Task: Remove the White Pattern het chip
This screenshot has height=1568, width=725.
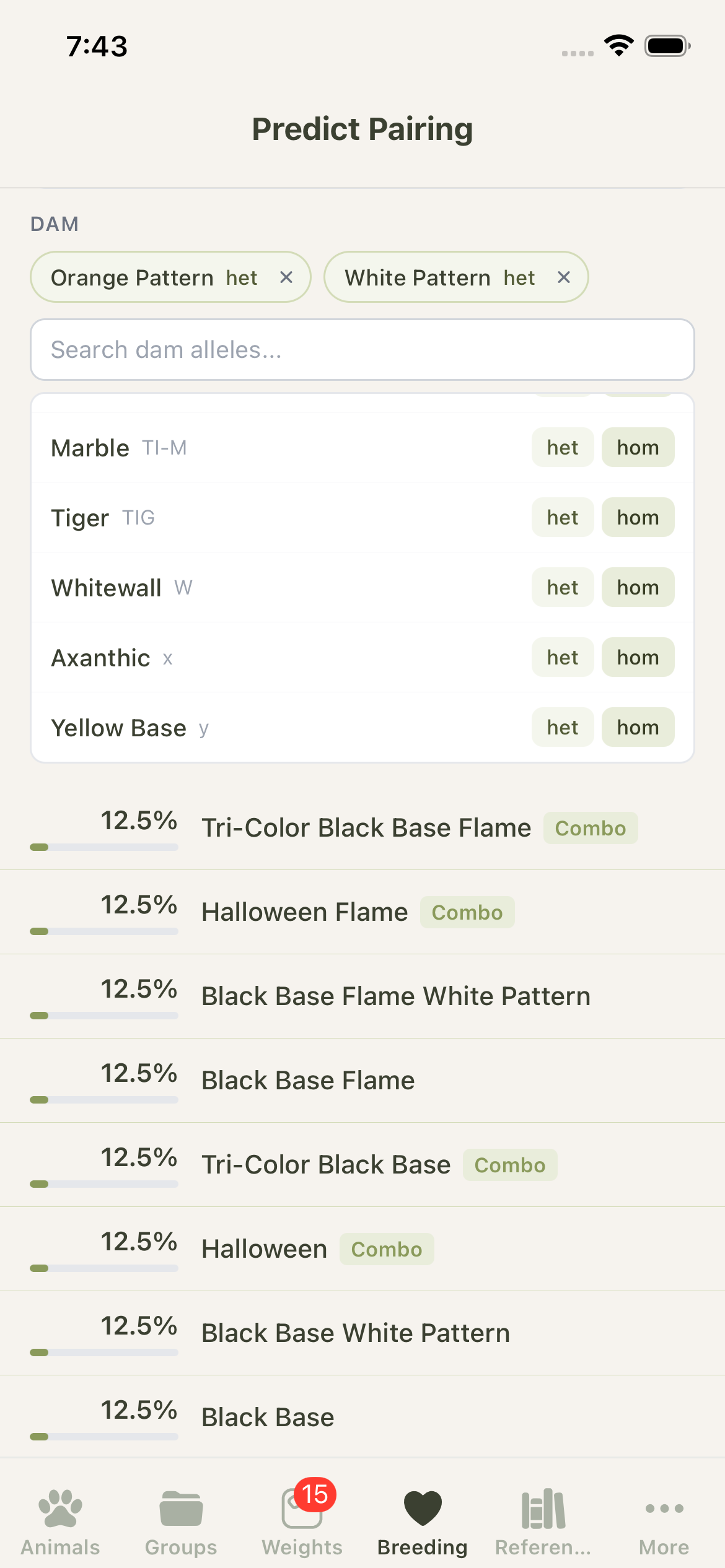Action: coord(563,277)
